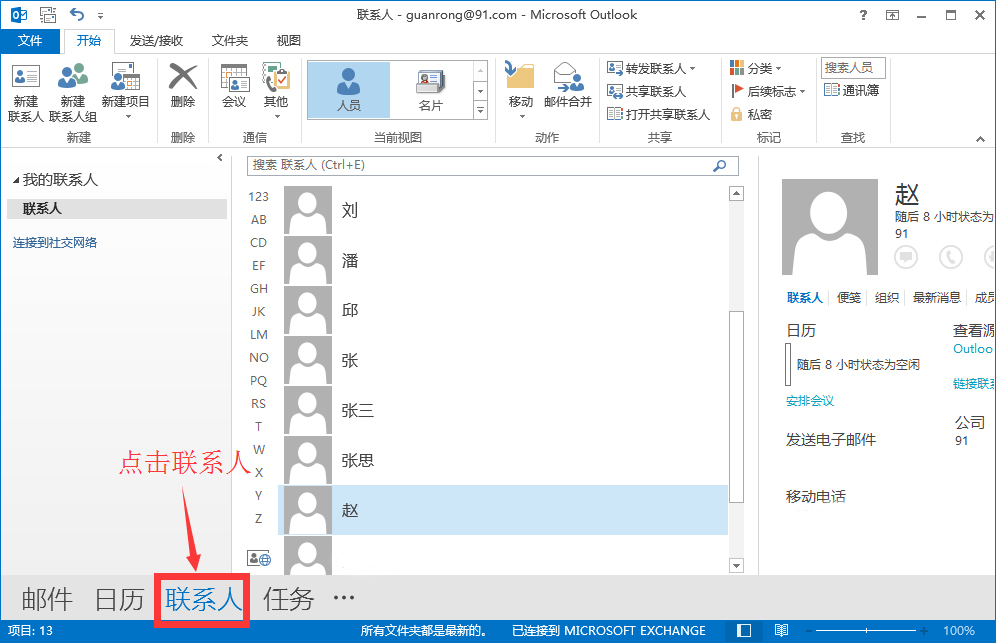Switch to the Folder (文件夹) tab
The height and width of the screenshot is (643, 996).
coord(229,41)
